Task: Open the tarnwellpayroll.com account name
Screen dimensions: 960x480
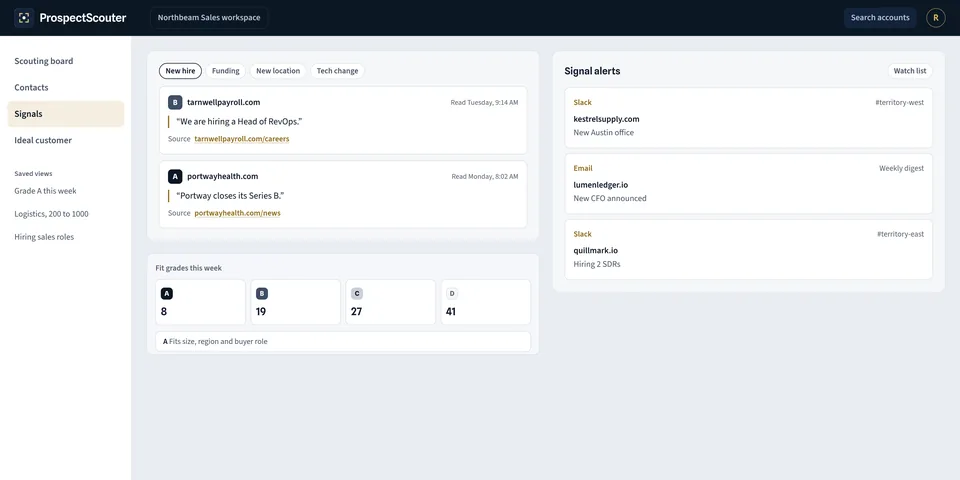Action: pyautogui.click(x=223, y=102)
